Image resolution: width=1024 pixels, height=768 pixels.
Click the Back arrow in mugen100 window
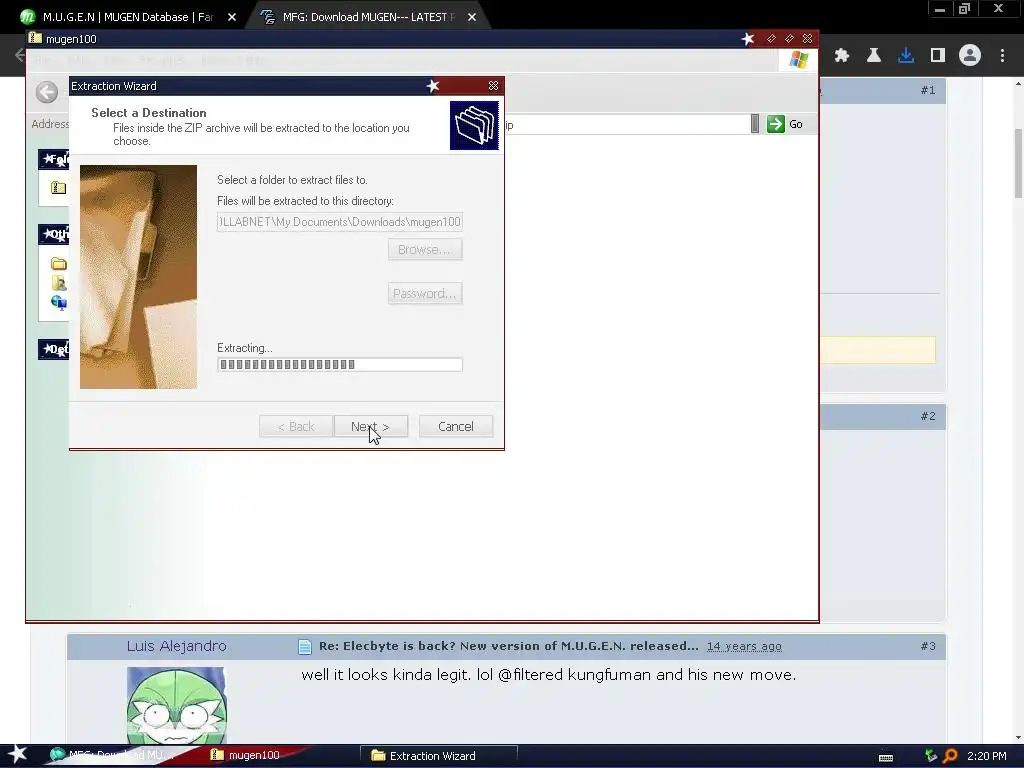point(47,92)
